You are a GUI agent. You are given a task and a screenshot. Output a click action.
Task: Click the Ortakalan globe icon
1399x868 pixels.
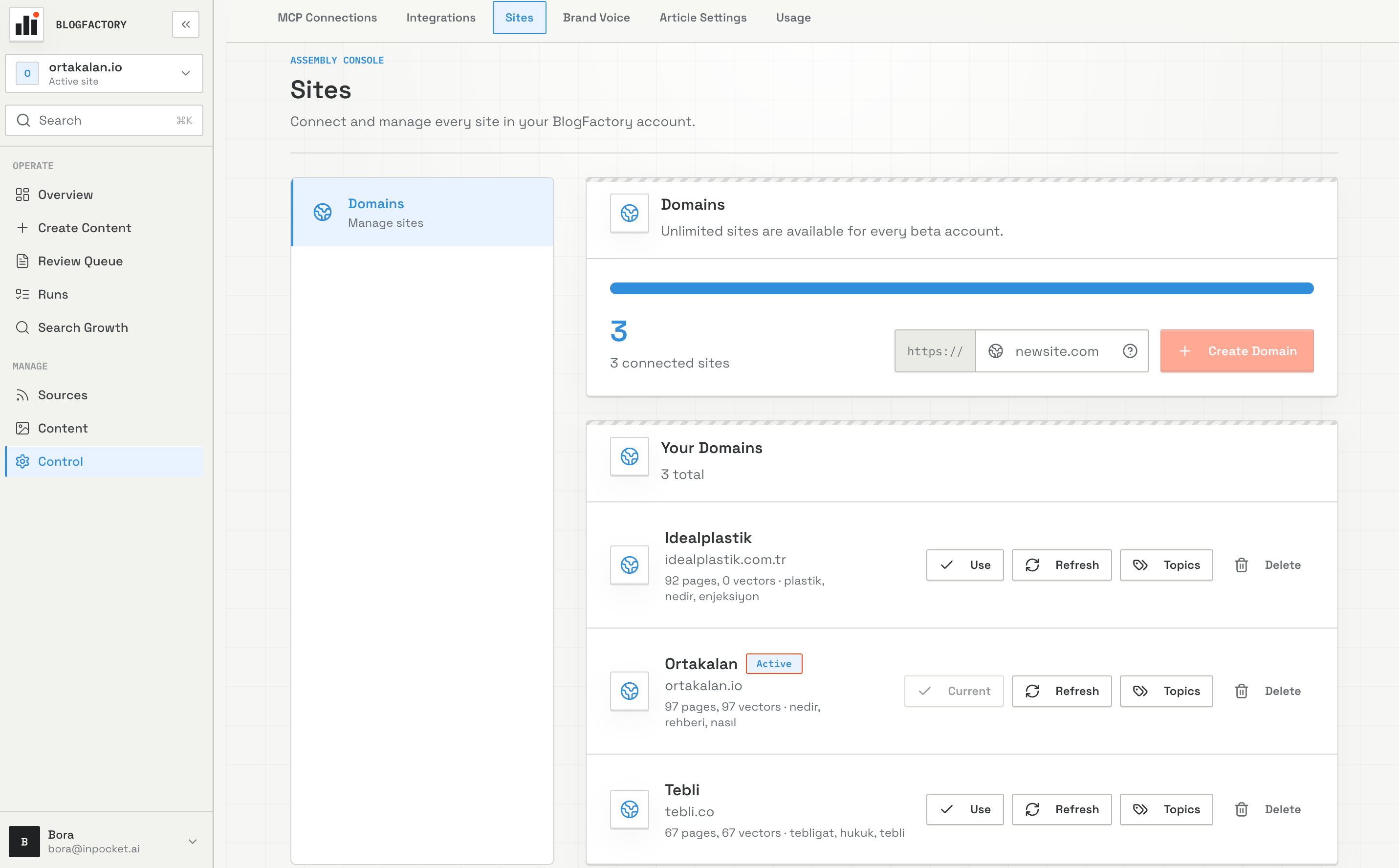[x=629, y=691]
